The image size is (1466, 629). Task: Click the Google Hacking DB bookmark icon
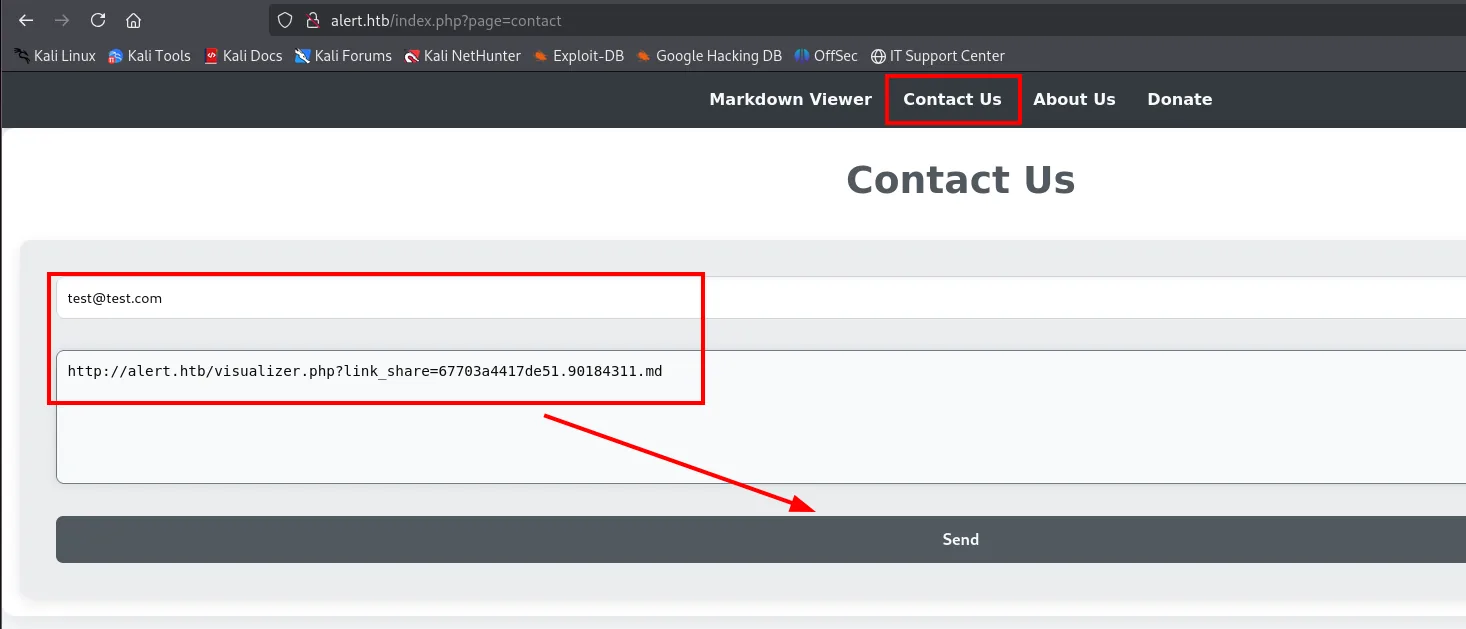[x=644, y=56]
